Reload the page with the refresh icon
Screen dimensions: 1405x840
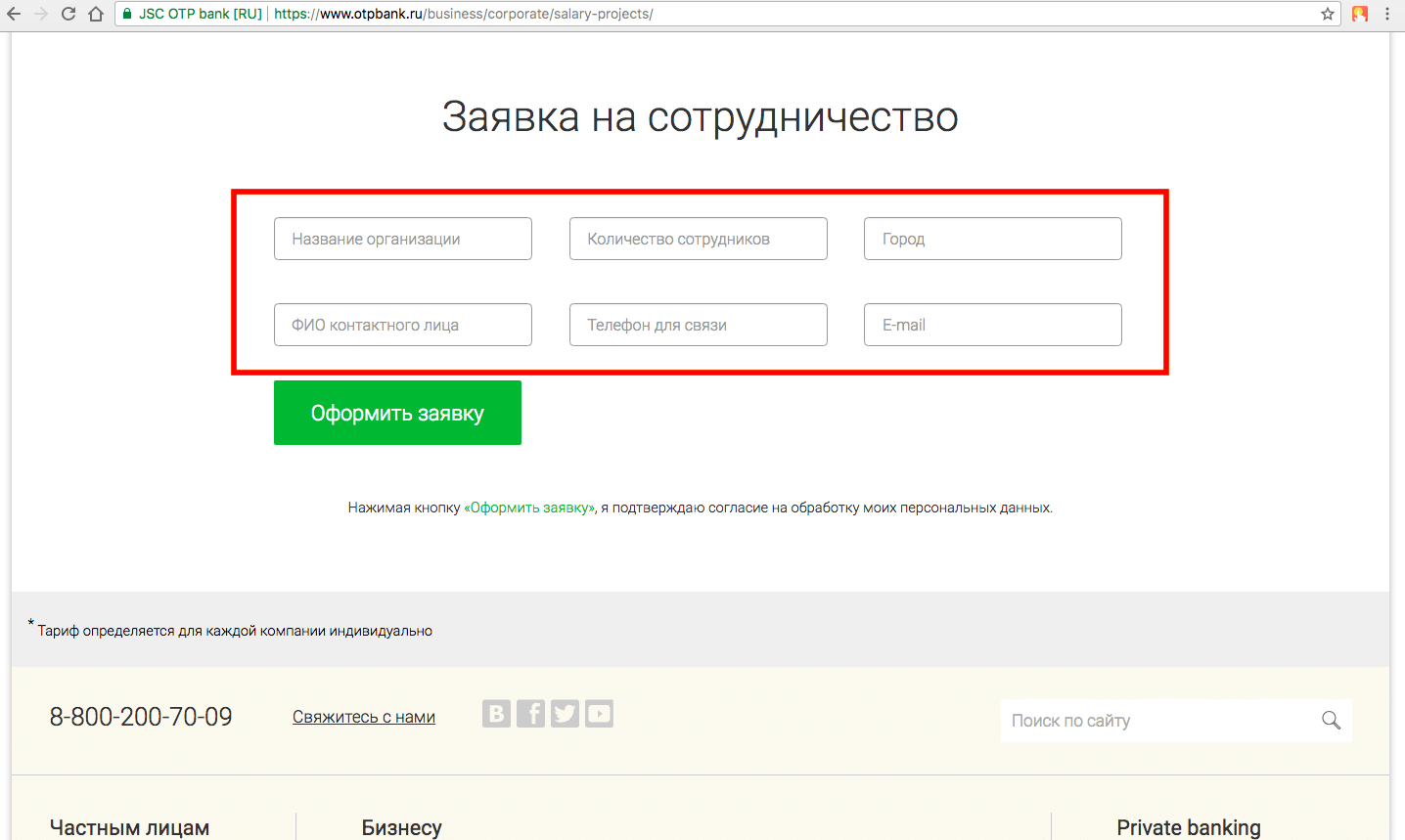(68, 14)
